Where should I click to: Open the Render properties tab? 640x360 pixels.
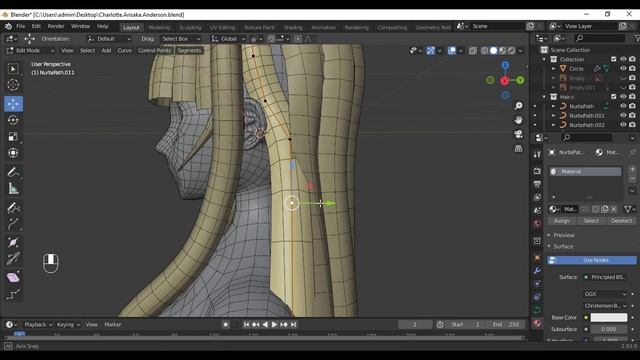[x=537, y=171]
